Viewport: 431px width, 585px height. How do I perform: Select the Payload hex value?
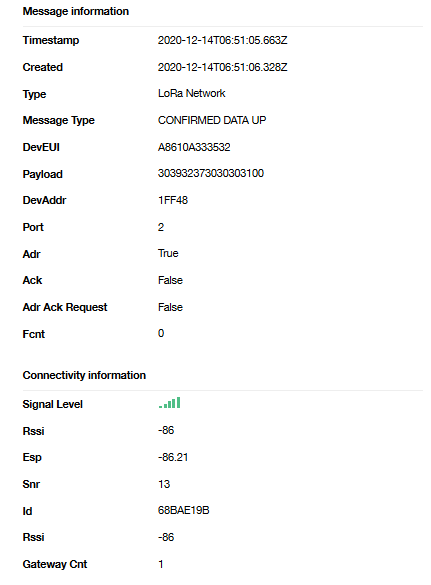click(211, 173)
